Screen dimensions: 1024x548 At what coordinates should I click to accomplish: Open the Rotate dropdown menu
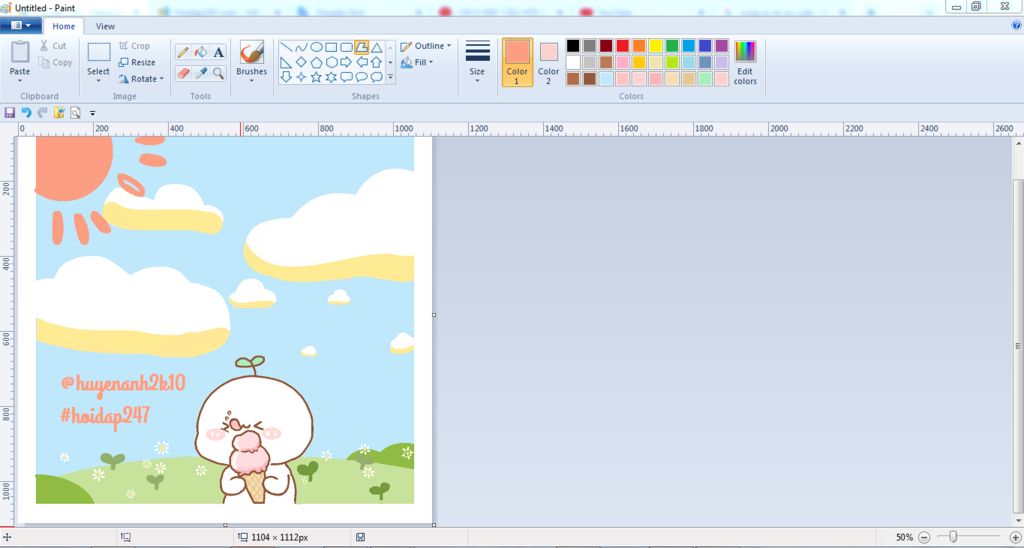(x=140, y=79)
